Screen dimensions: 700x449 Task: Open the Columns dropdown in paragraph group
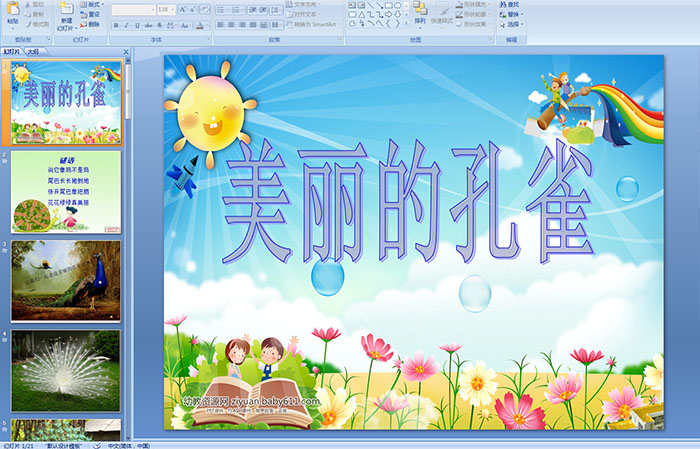pyautogui.click(x=276, y=25)
